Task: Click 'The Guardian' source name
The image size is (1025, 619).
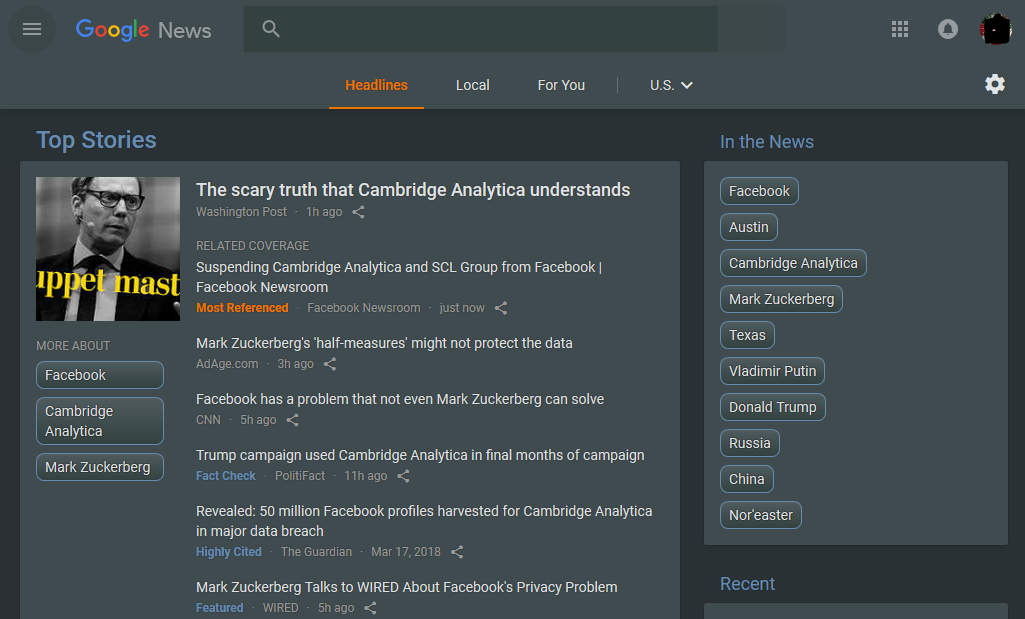Action: (316, 552)
